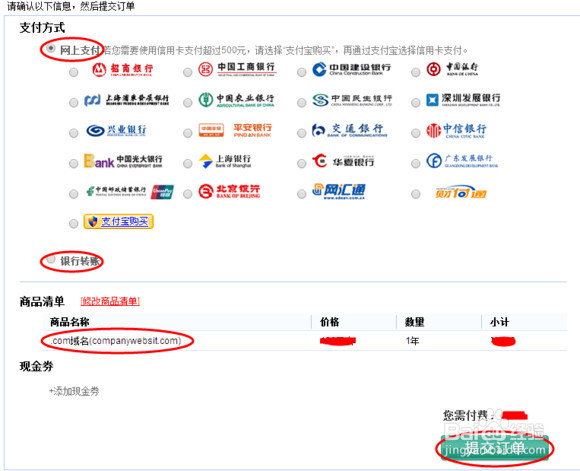The image size is (580, 471).
Task: Click the Postal Savings Bank UnionPay logo
Action: pos(129,192)
